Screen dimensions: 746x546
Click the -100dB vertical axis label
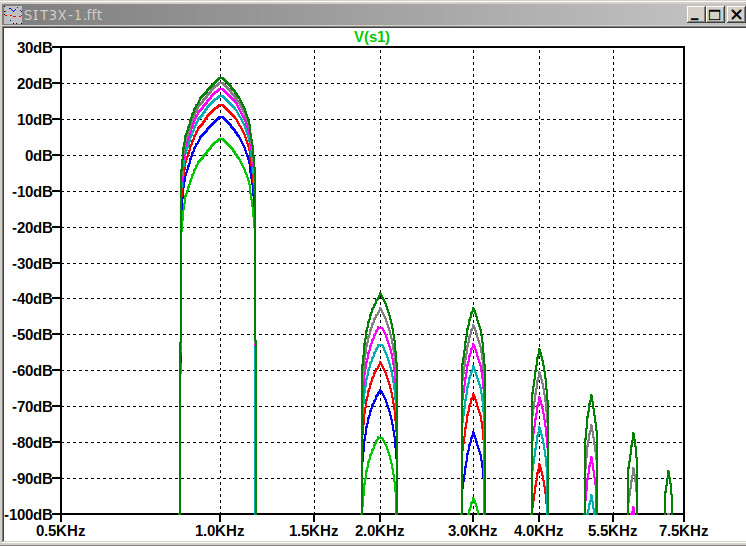point(29,515)
